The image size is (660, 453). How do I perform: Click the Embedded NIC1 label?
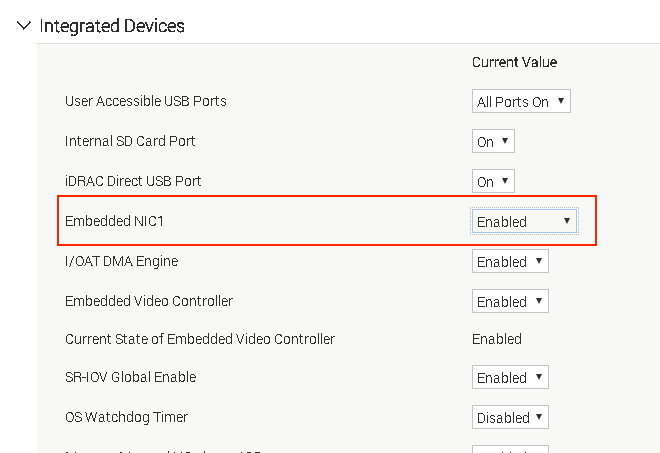114,222
